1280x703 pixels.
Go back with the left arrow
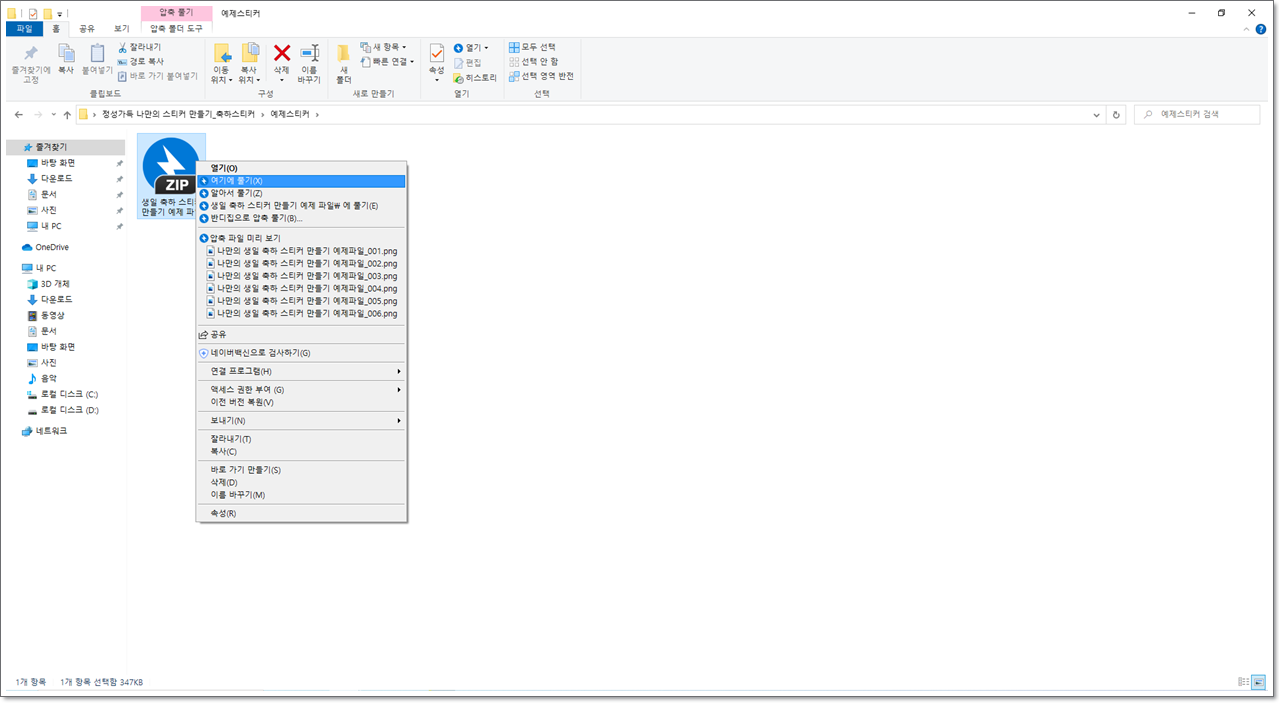point(18,115)
